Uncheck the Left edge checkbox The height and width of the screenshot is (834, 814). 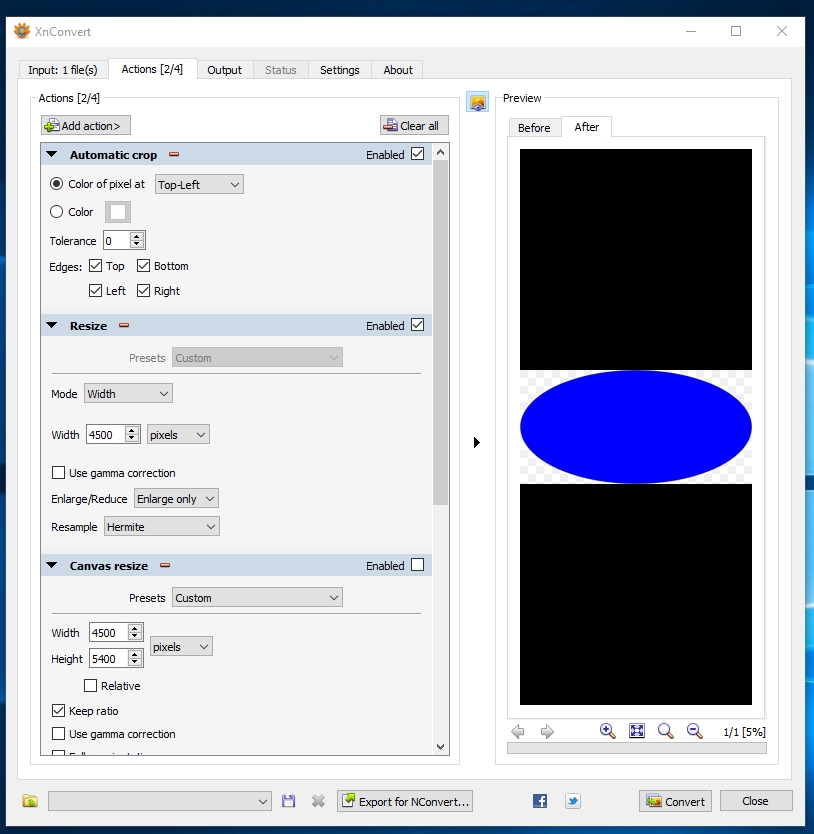tap(95, 290)
